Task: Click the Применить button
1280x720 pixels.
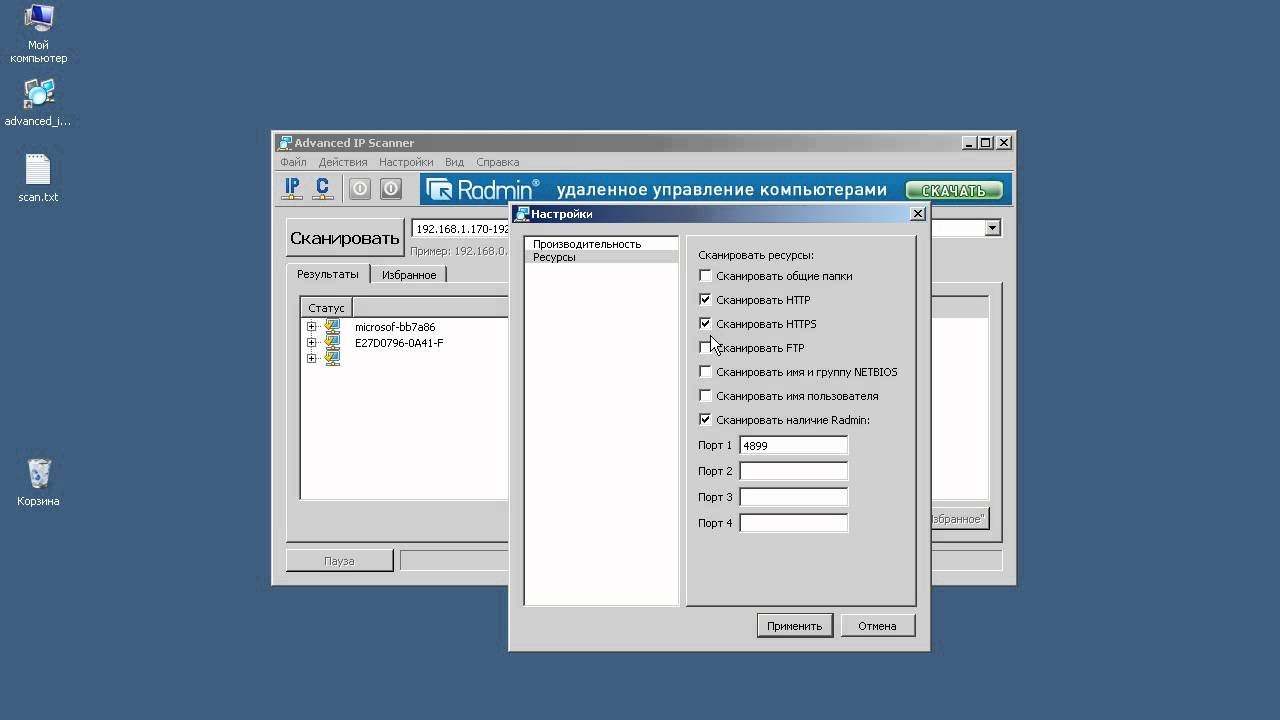Action: (x=794, y=626)
